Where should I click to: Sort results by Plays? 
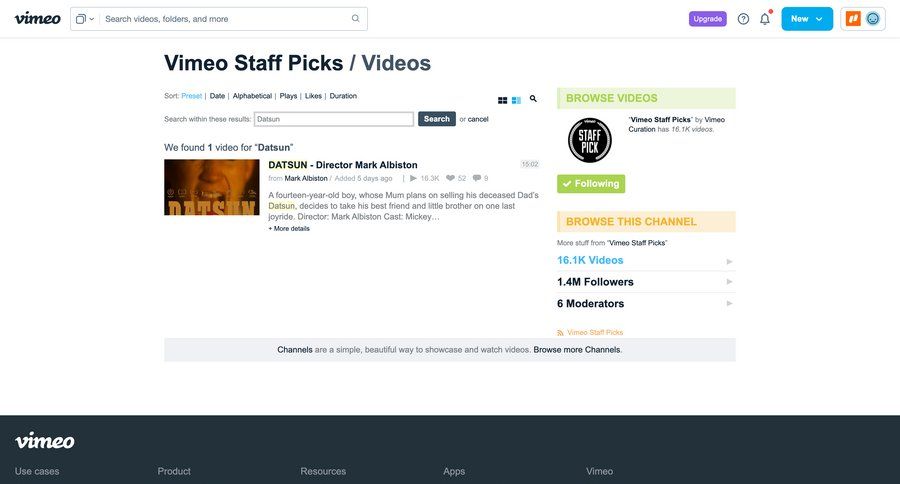point(288,96)
